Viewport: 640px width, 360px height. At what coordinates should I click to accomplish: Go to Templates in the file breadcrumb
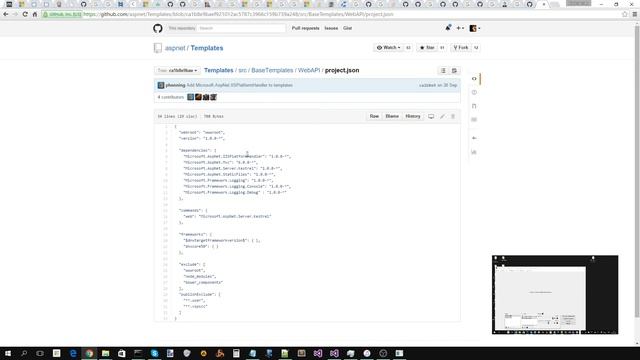219,70
